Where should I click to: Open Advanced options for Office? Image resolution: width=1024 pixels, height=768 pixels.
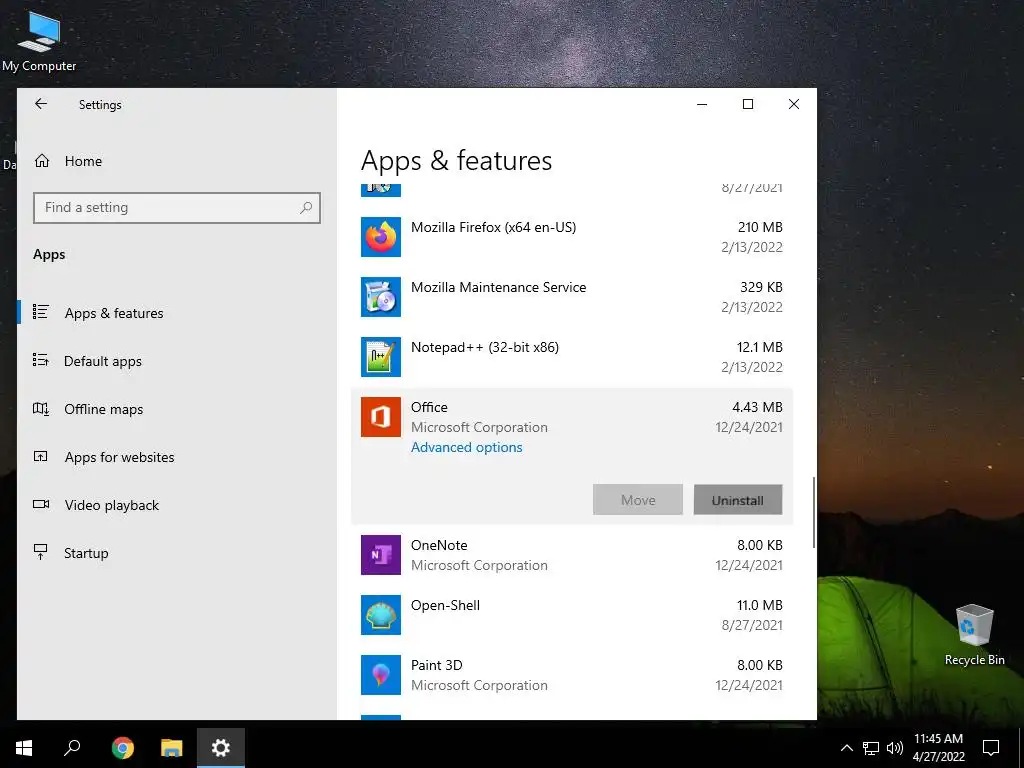(466, 447)
